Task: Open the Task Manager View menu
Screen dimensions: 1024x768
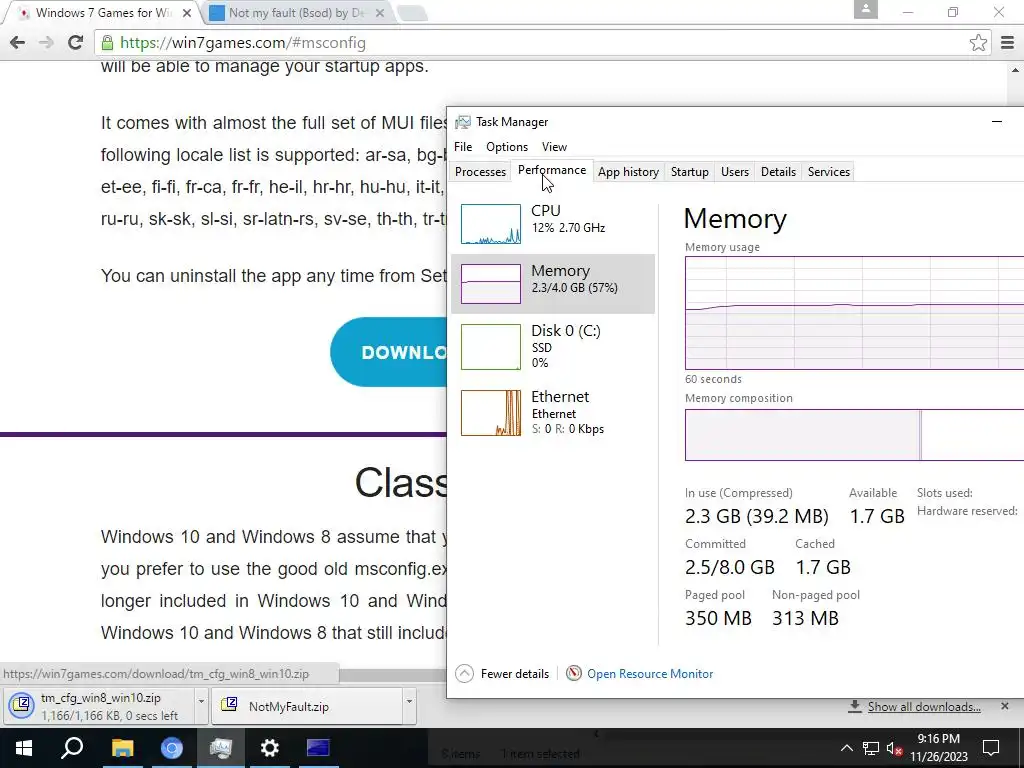Action: tap(554, 147)
